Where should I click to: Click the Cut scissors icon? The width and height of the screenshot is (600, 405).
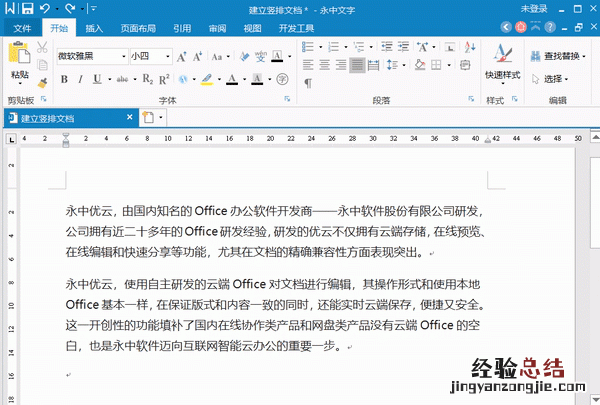[x=42, y=47]
